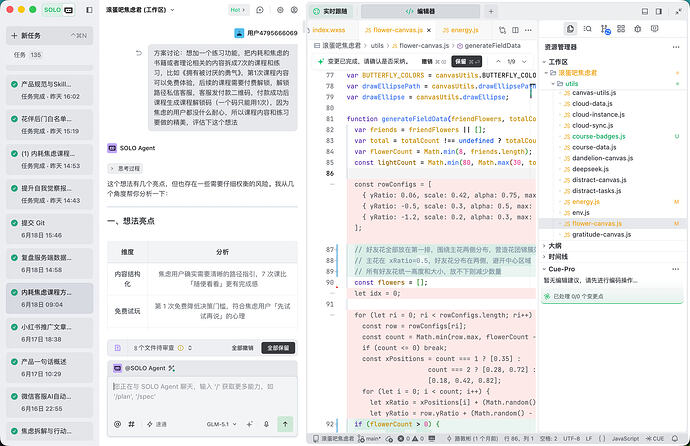Go to previous change with up chevron

tap(498, 62)
